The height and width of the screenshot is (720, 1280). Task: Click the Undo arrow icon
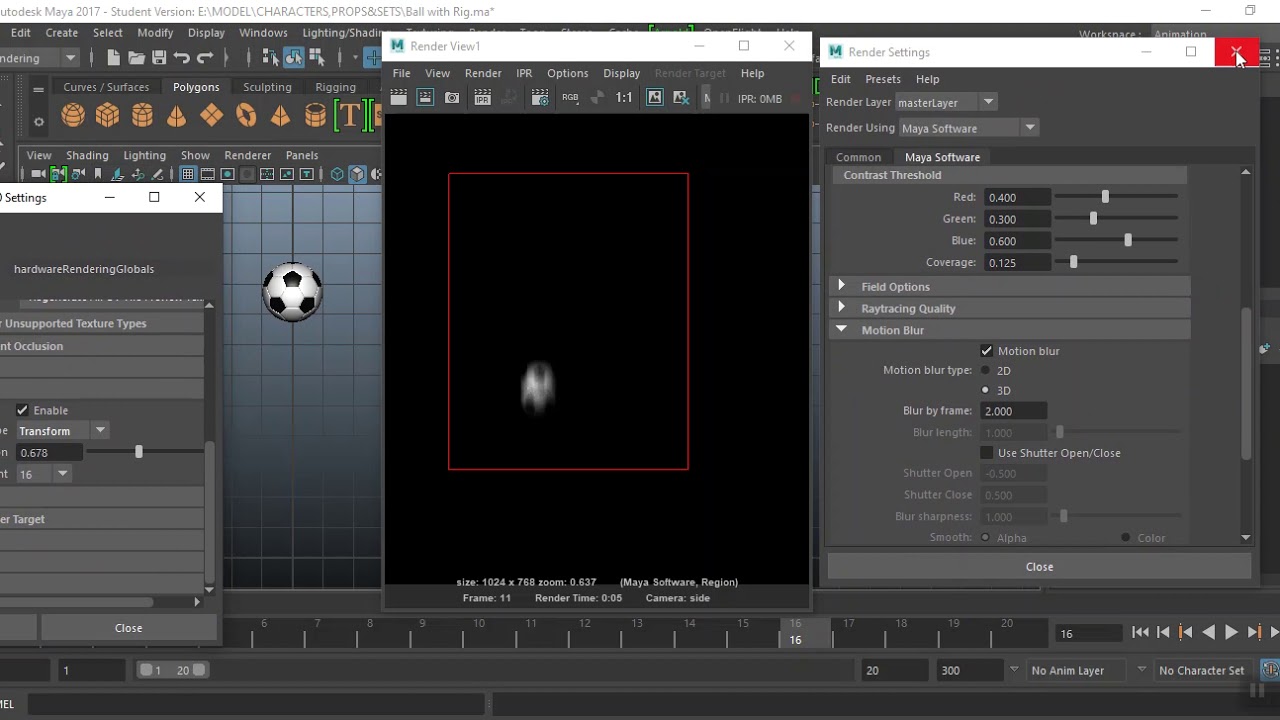182,58
